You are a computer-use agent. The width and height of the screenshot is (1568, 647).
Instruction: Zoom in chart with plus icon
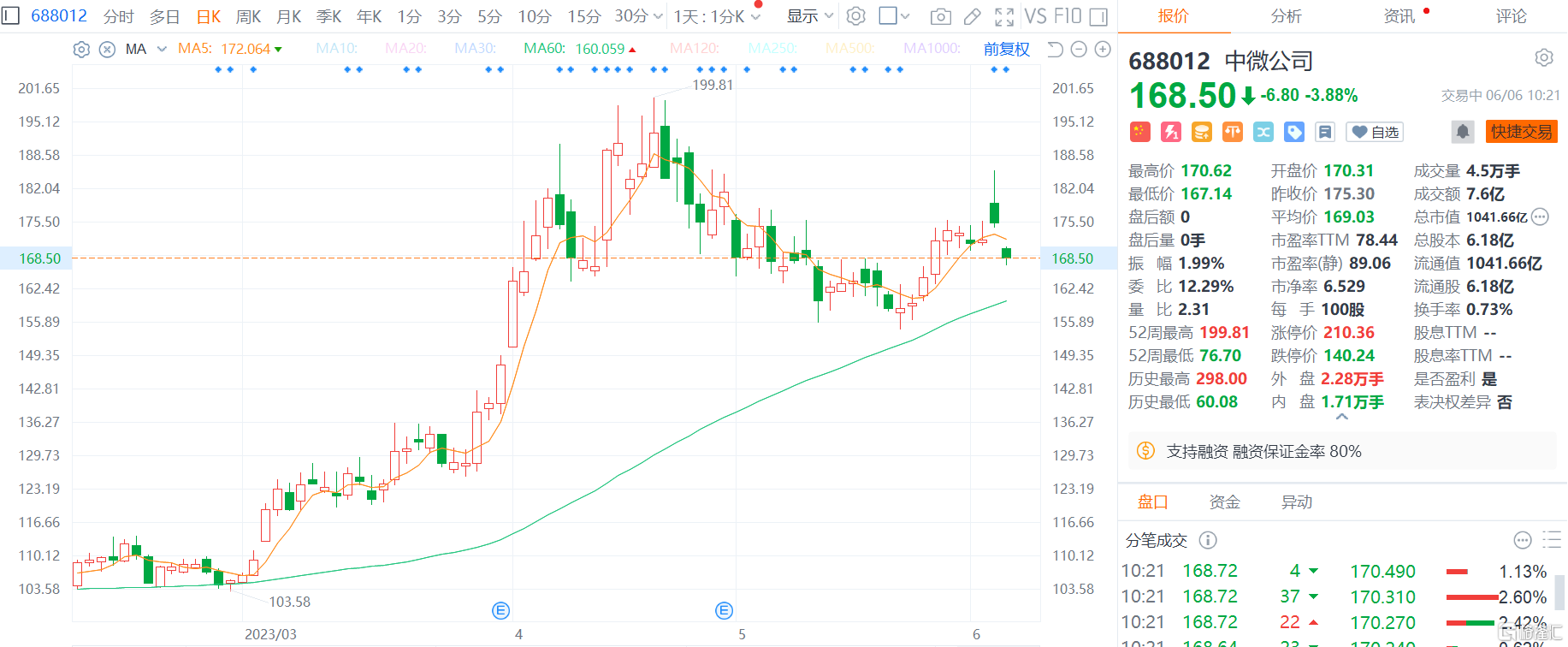coord(1103,50)
